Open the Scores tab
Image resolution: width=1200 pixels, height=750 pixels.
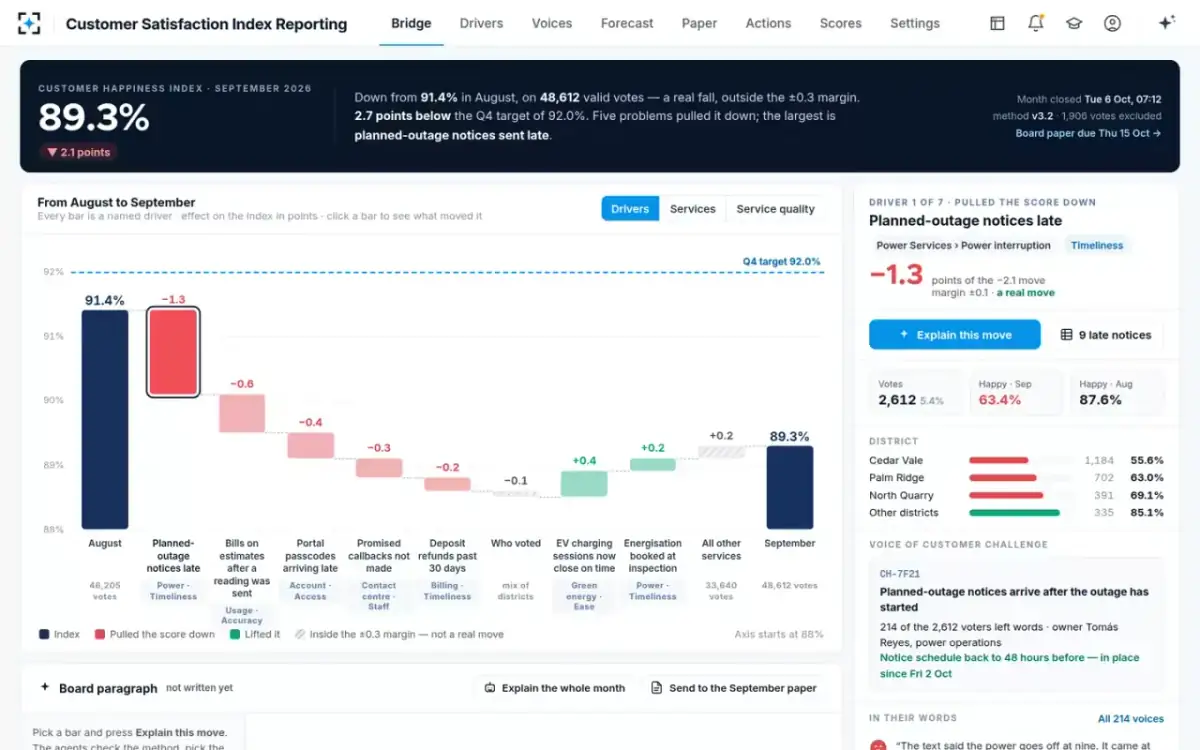coord(840,23)
